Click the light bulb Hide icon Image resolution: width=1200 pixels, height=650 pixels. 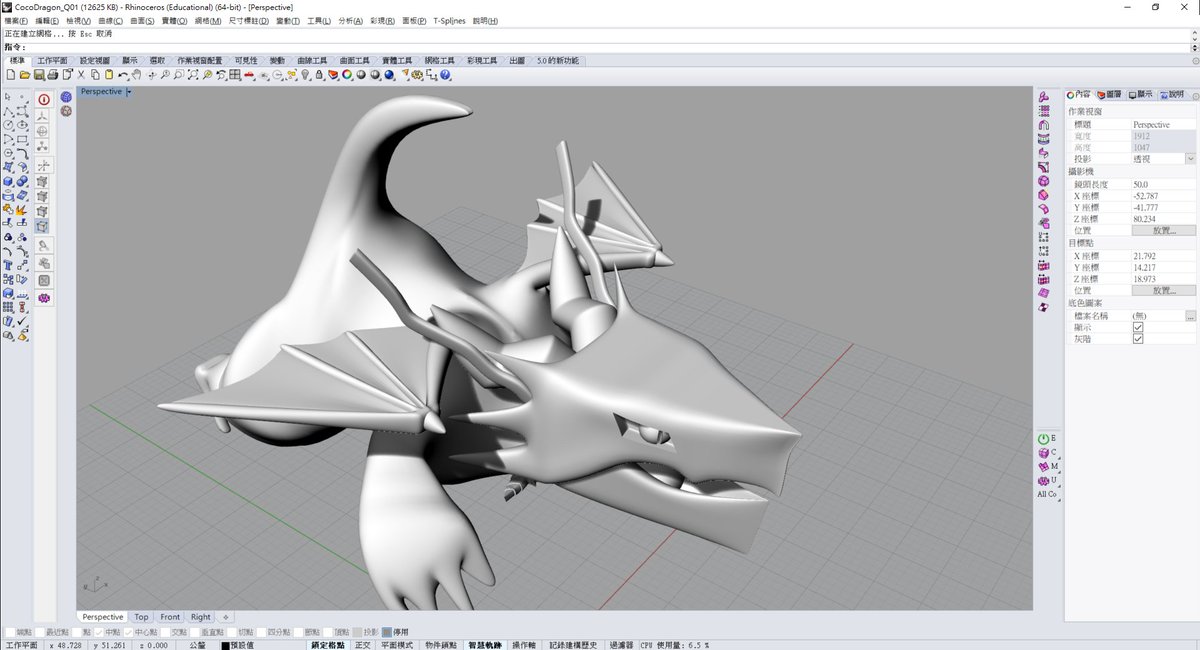click(305, 75)
